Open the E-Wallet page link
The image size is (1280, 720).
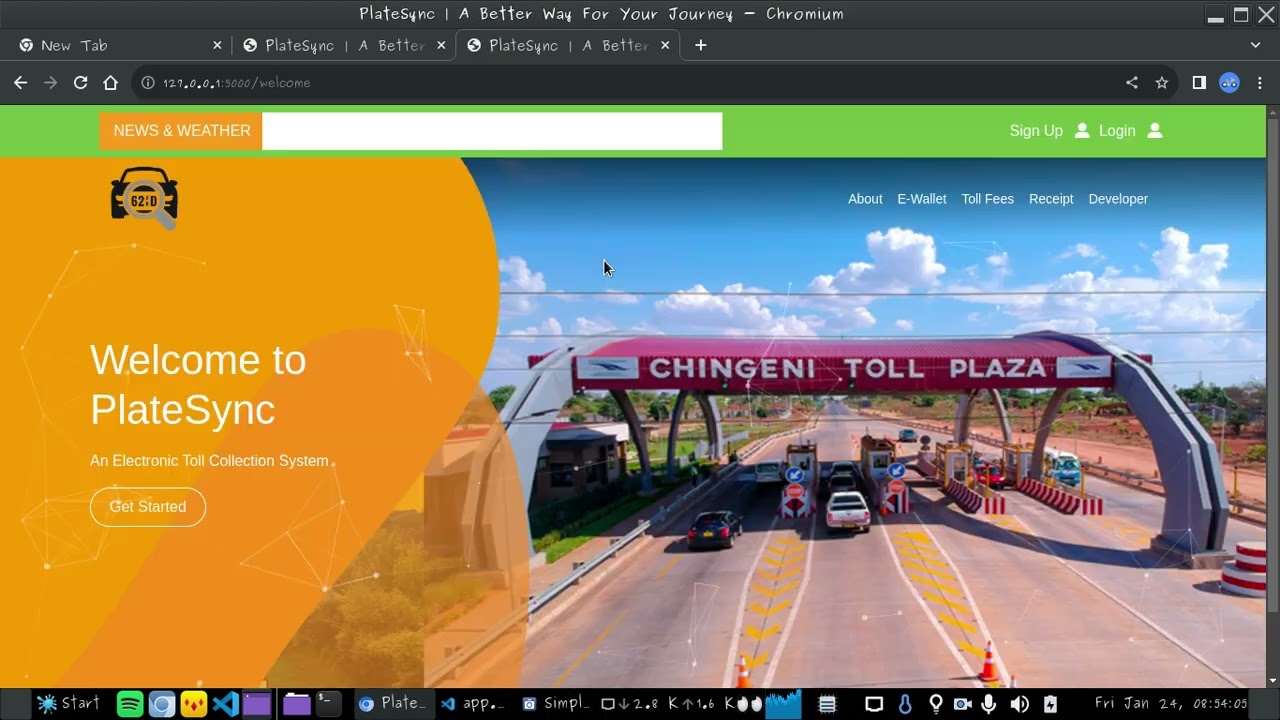(x=922, y=199)
